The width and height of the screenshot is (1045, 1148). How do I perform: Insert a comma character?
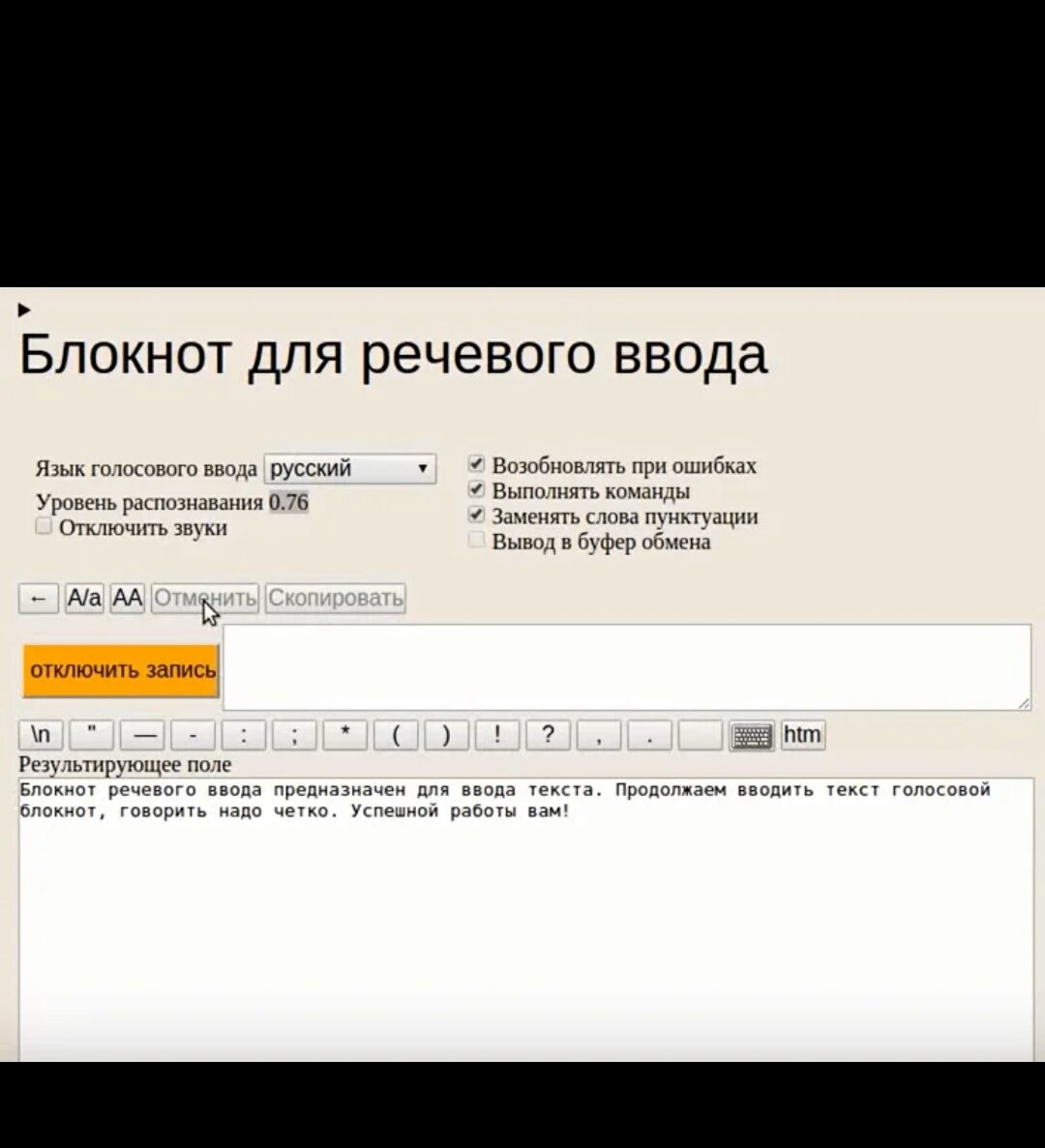click(599, 735)
